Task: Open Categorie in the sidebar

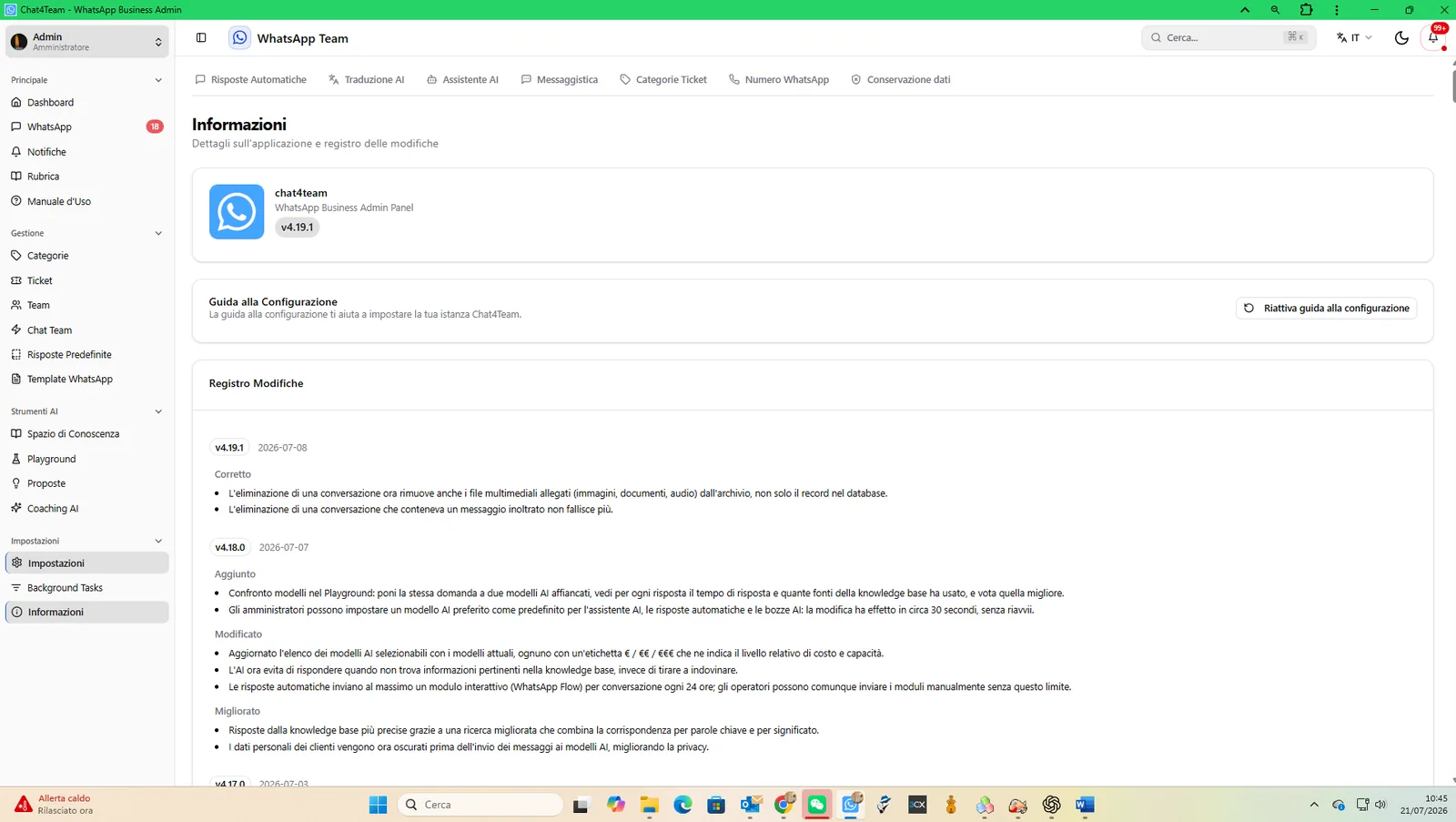Action: (86, 256)
